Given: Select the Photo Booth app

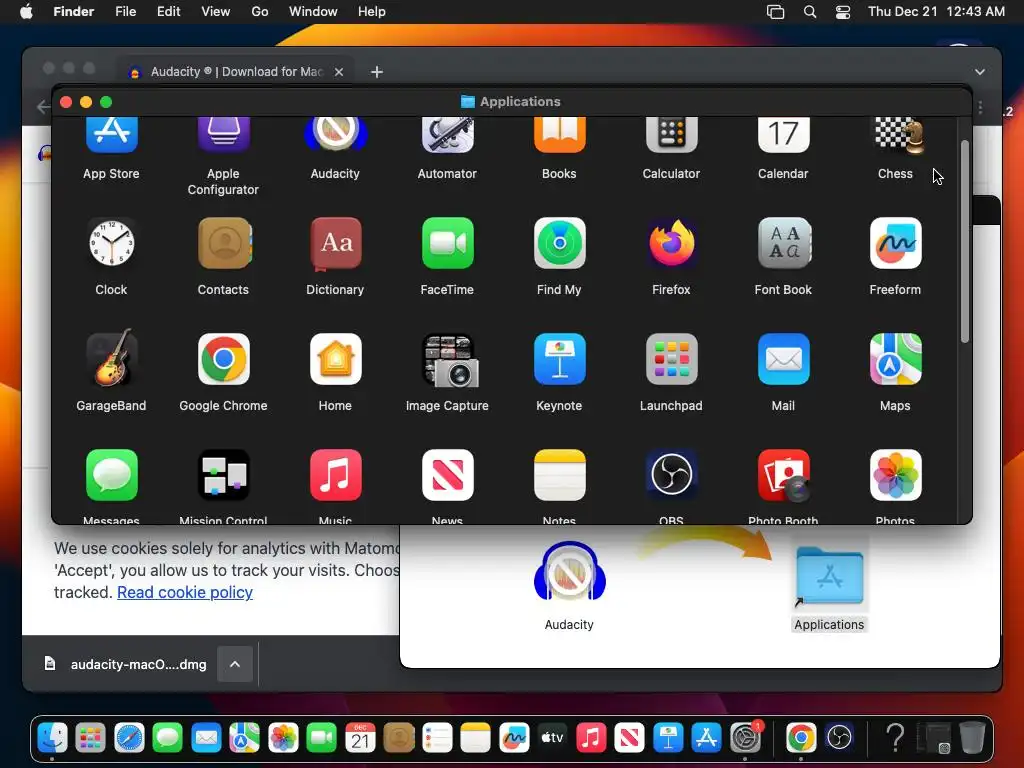Looking at the screenshot, I should click(x=783, y=475).
